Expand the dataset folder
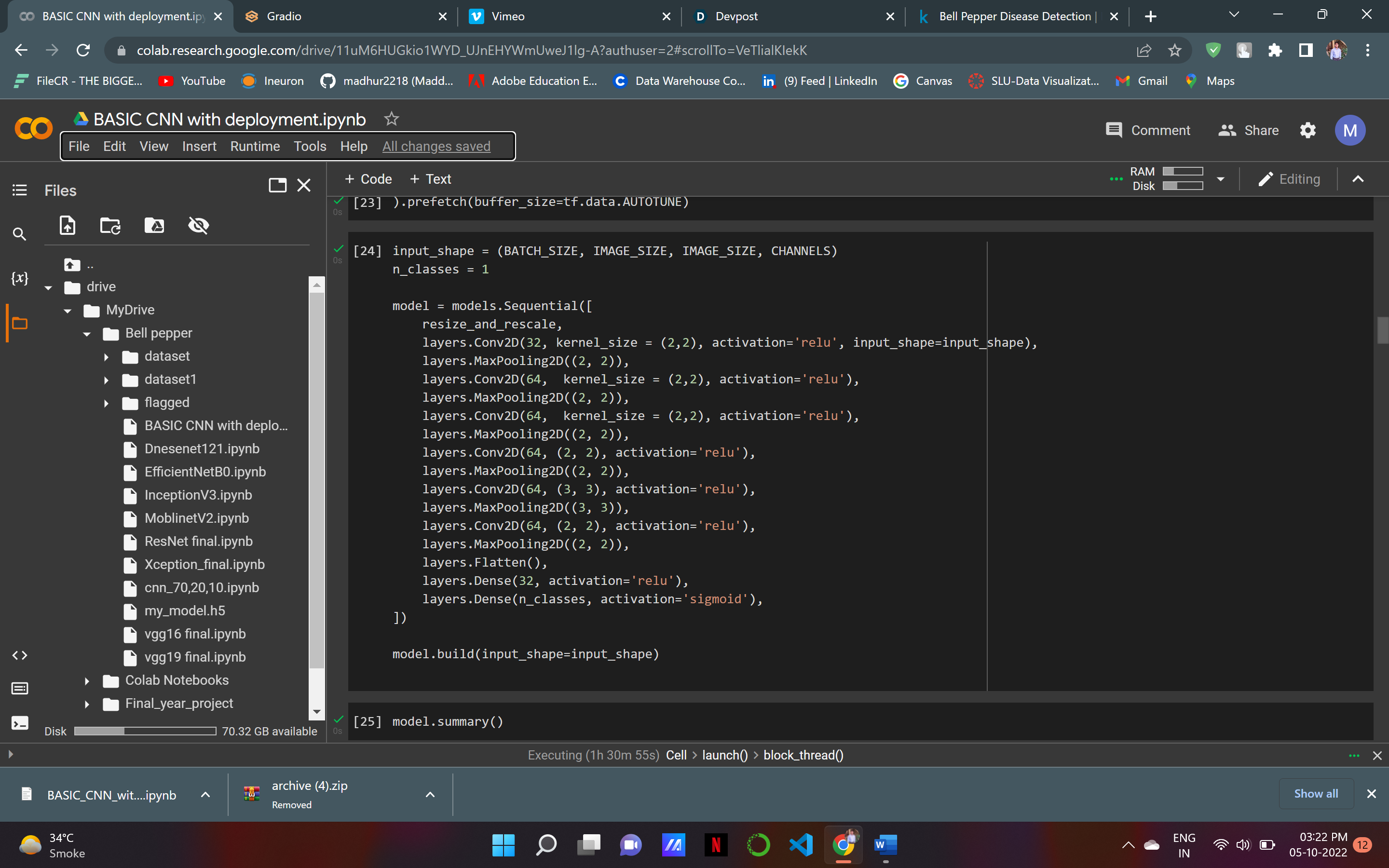1389x868 pixels. [x=106, y=356]
